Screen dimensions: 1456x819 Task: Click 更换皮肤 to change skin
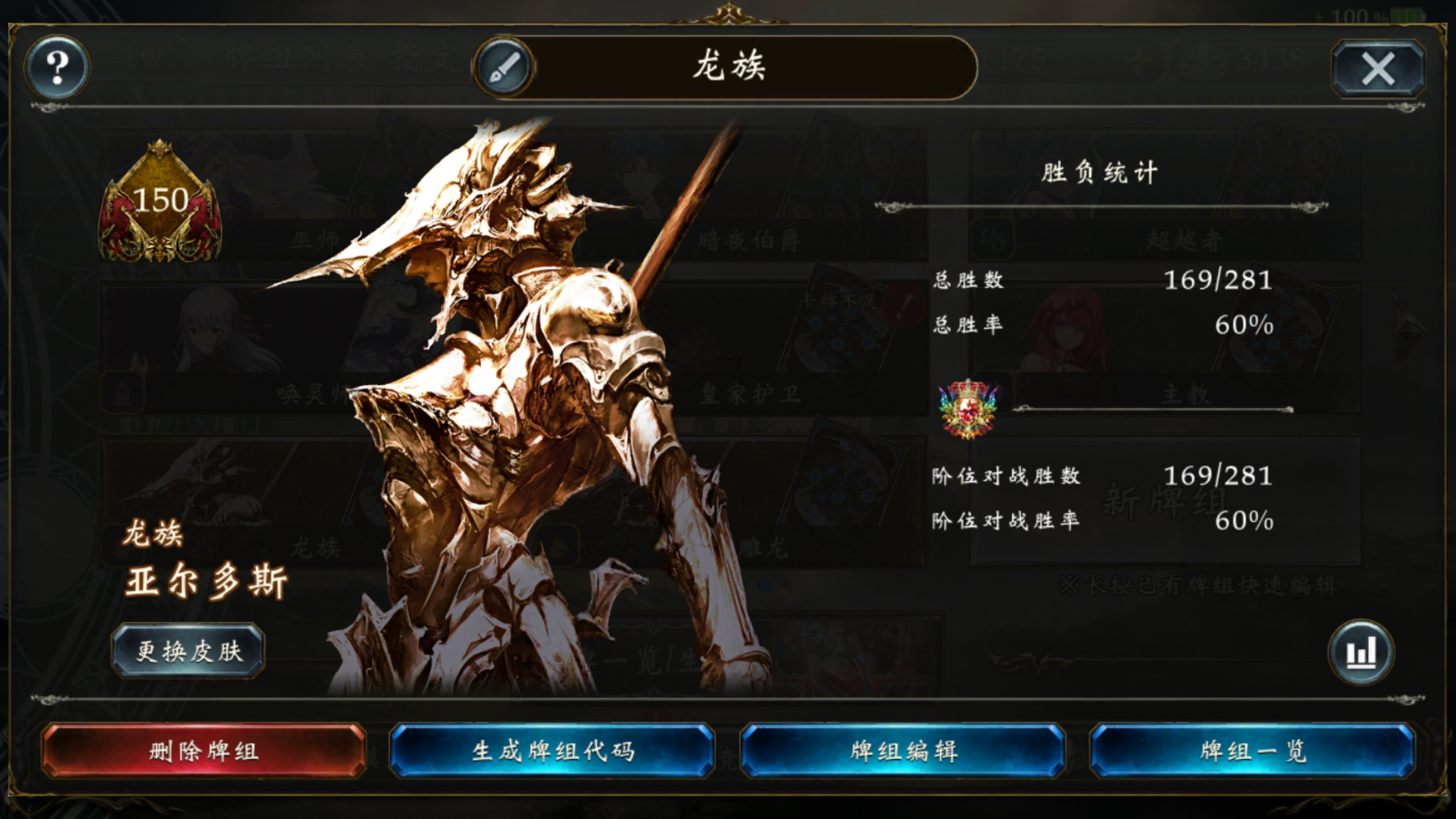[189, 652]
